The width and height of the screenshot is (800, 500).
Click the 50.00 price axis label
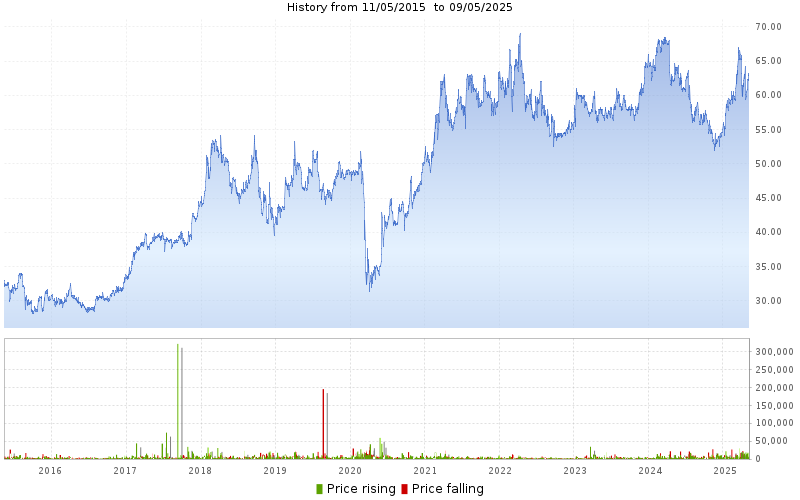point(768,164)
